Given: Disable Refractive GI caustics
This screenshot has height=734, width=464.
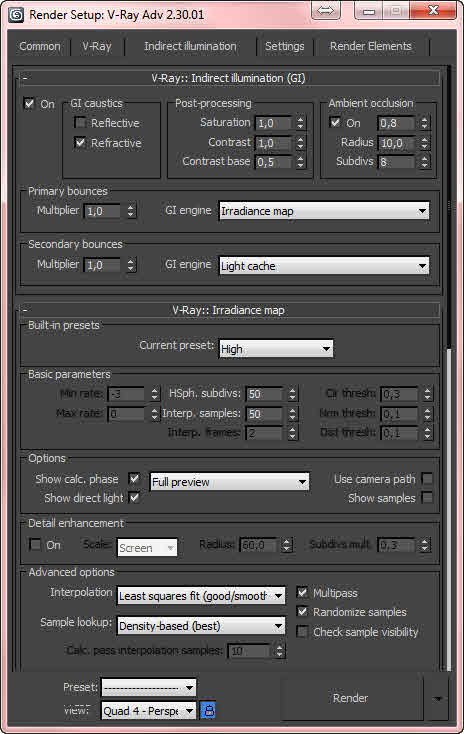Looking at the screenshot, I should (80, 142).
